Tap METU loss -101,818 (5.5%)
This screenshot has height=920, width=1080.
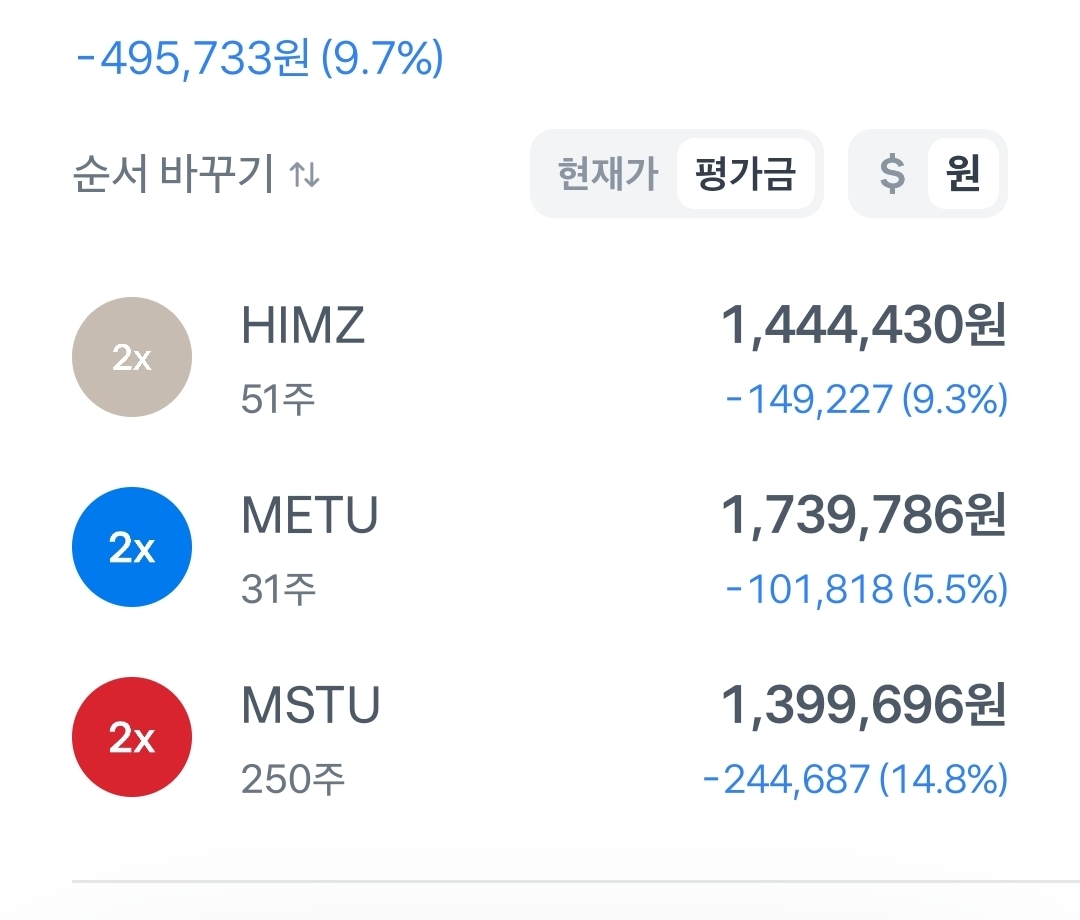click(x=866, y=590)
